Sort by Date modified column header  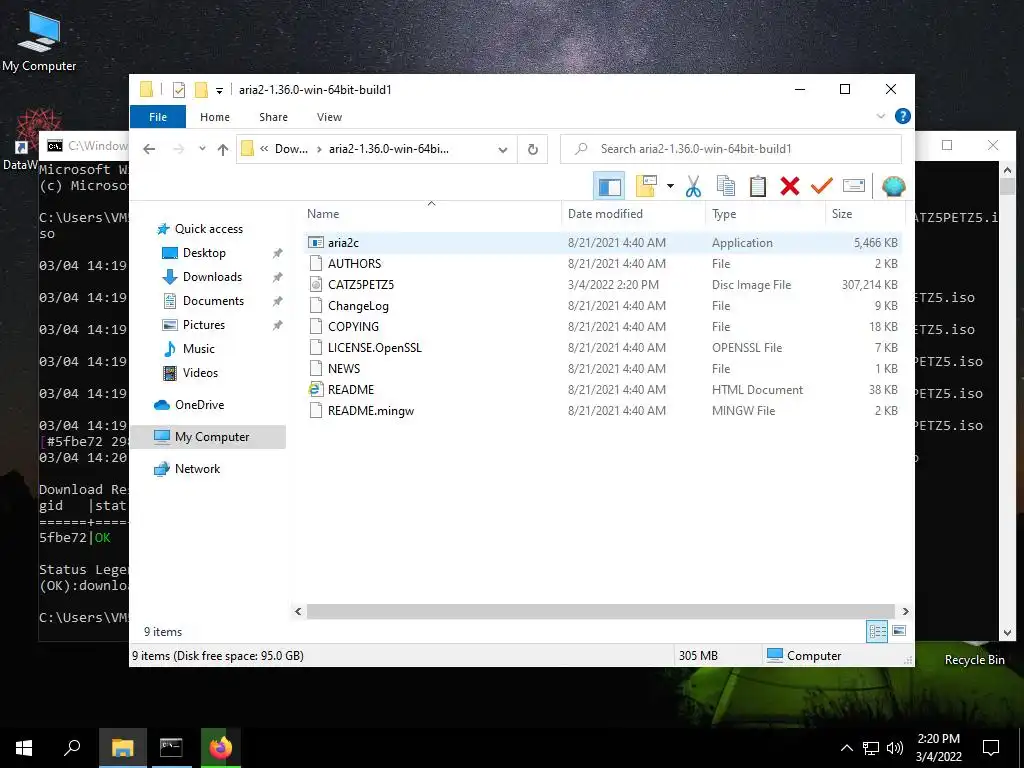tap(633, 214)
